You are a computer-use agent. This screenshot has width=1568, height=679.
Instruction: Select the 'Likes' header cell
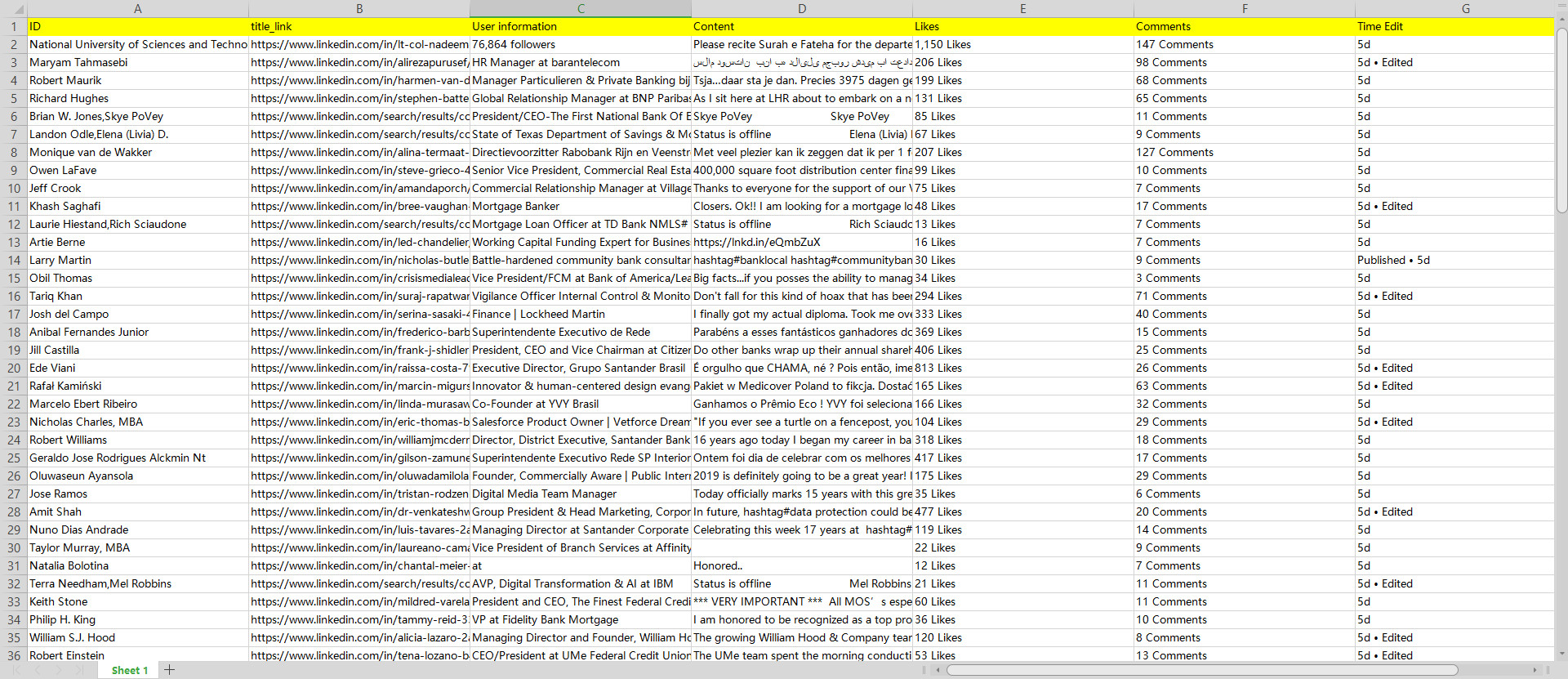[1023, 26]
